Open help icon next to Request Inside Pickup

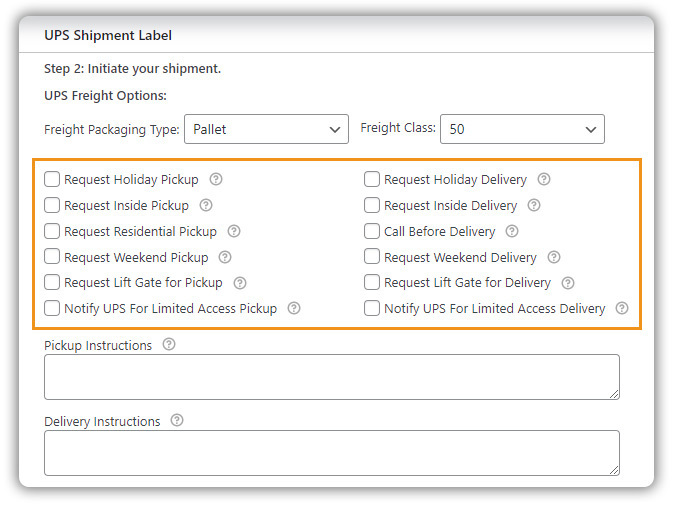click(x=206, y=205)
